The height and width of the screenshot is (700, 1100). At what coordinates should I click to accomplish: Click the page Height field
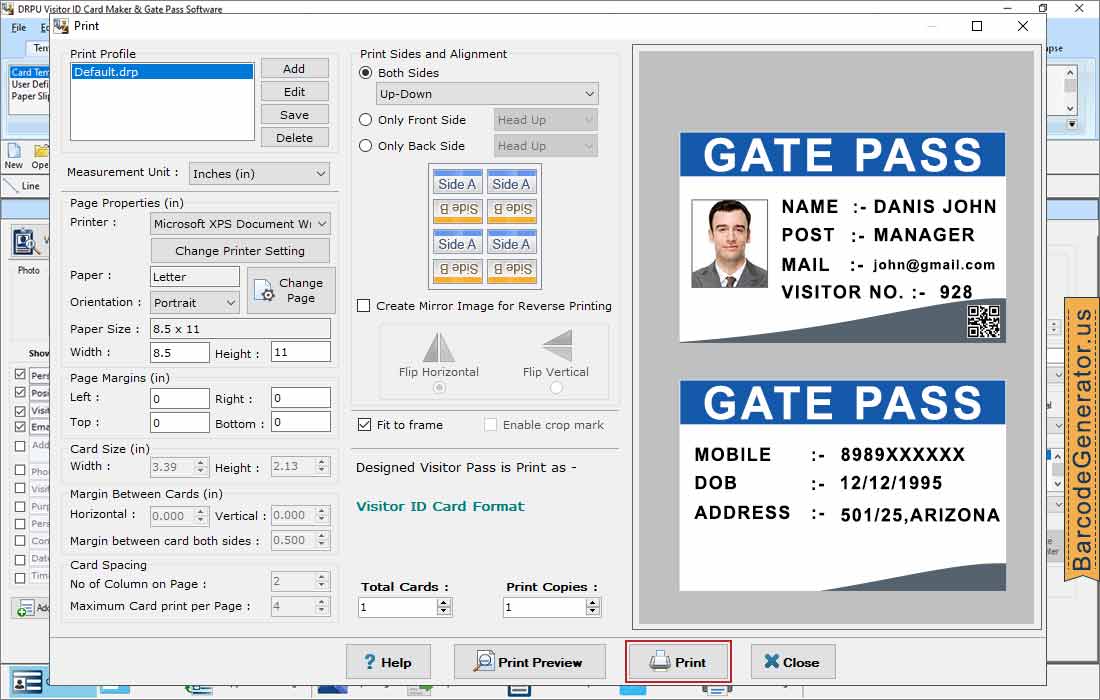point(301,353)
